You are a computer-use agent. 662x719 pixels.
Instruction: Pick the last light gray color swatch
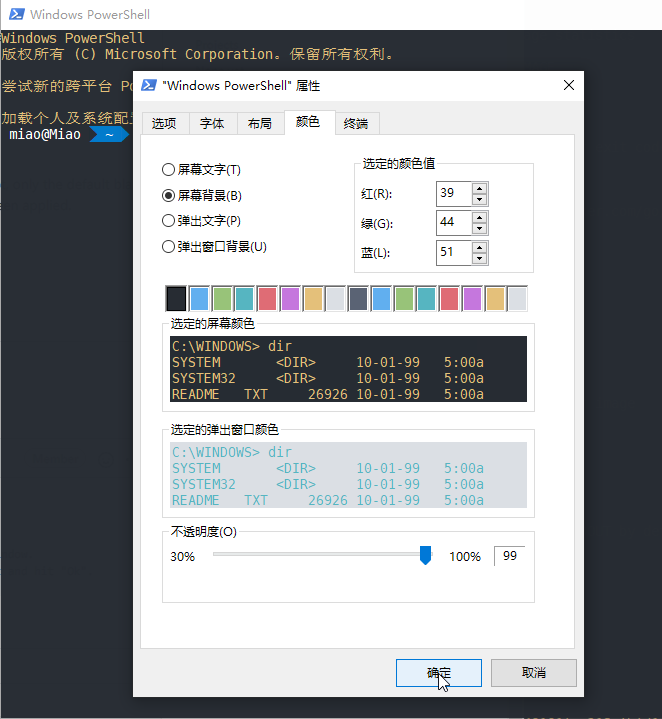518,299
